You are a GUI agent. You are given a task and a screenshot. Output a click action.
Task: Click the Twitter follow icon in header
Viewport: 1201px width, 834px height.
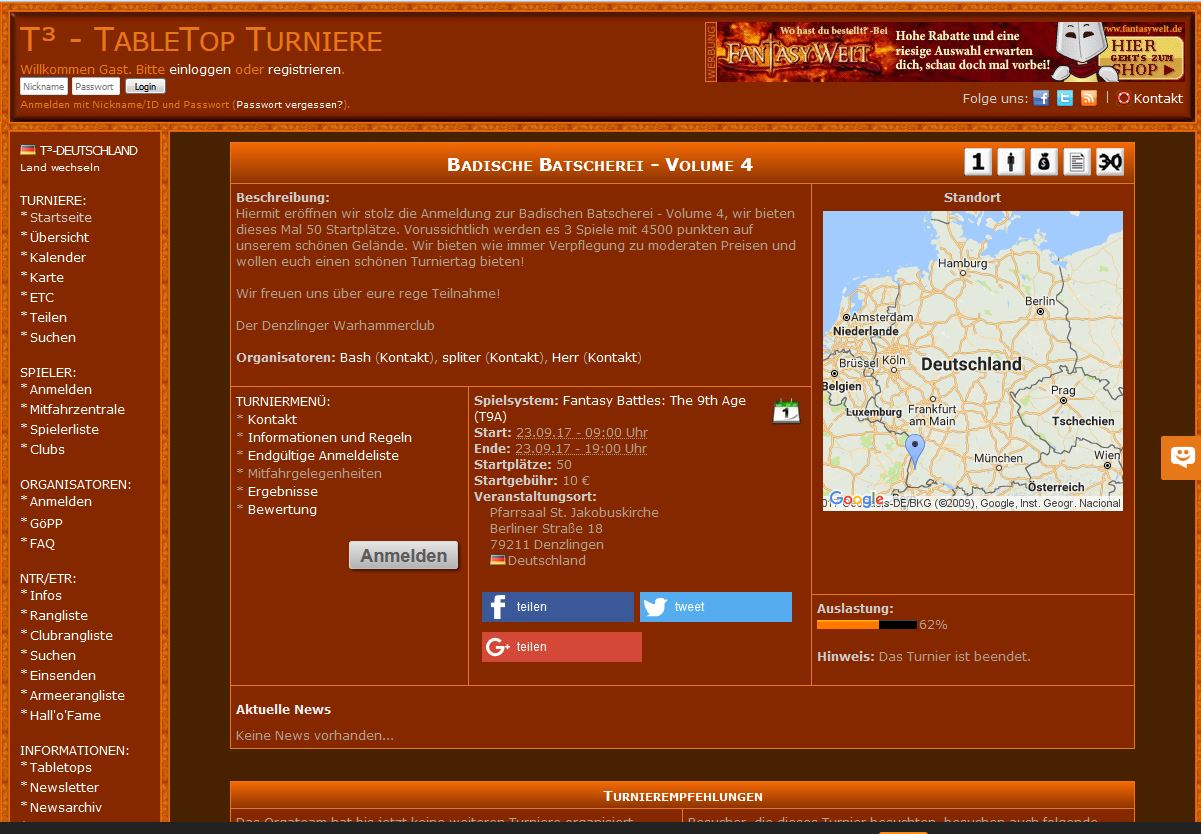pyautogui.click(x=1065, y=98)
